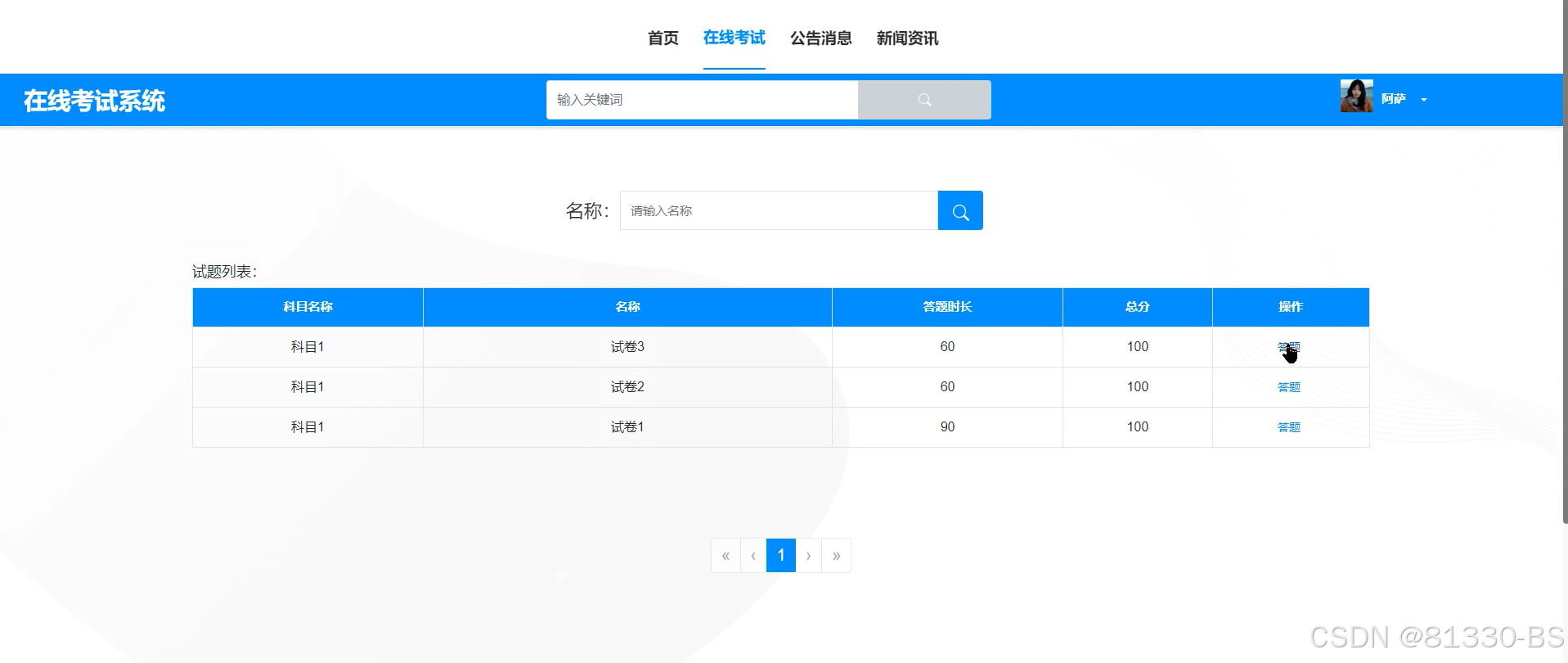Go to next page with › button
Screen dimensions: 1568x663
(809, 556)
